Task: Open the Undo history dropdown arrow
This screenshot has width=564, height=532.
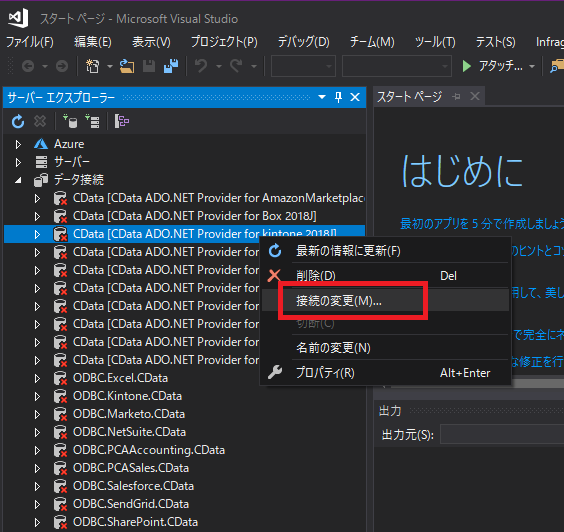Action: point(219,67)
